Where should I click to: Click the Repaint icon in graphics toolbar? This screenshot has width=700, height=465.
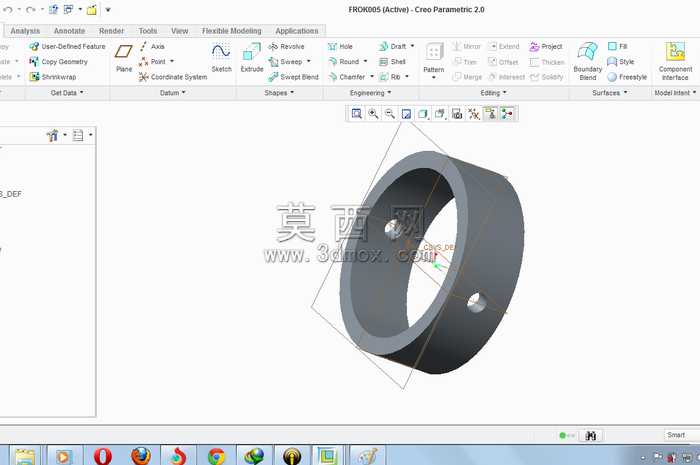(x=406, y=114)
